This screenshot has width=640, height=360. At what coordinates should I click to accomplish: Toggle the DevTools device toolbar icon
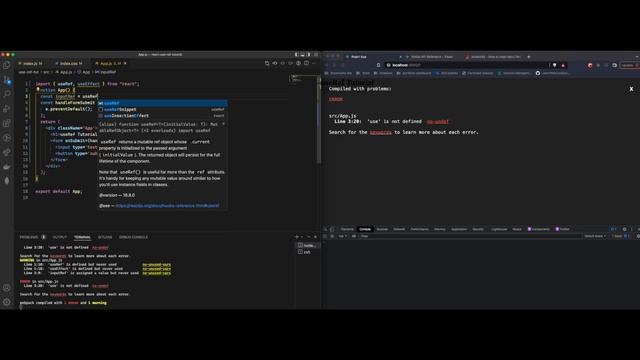332,229
